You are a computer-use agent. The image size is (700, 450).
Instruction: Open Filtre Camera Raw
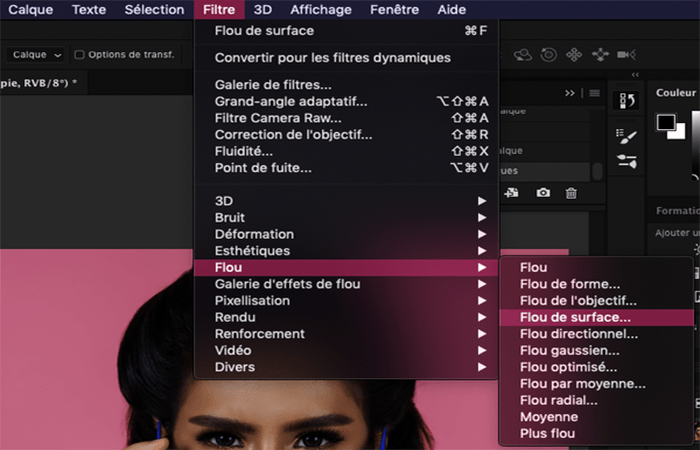[346, 118]
